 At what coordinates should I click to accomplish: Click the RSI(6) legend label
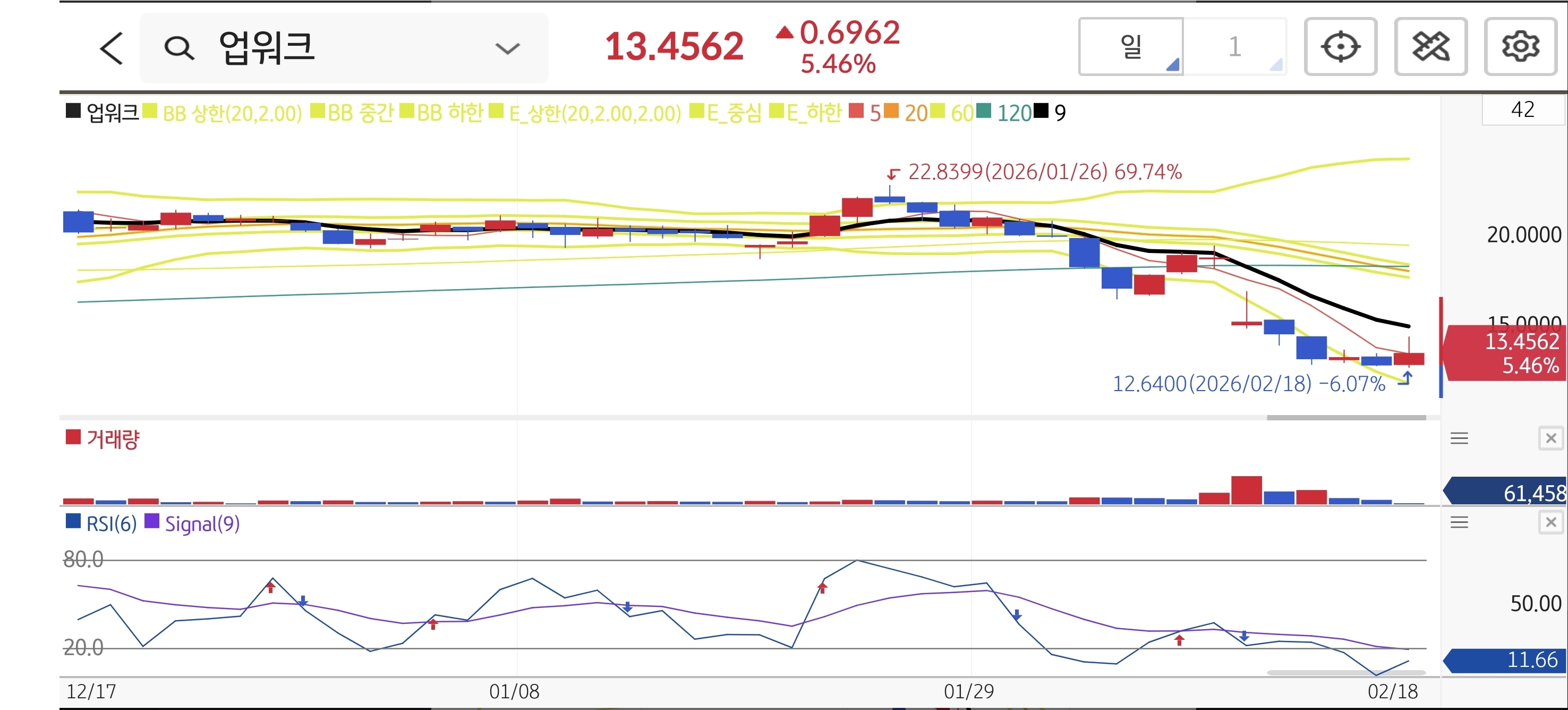[111, 523]
